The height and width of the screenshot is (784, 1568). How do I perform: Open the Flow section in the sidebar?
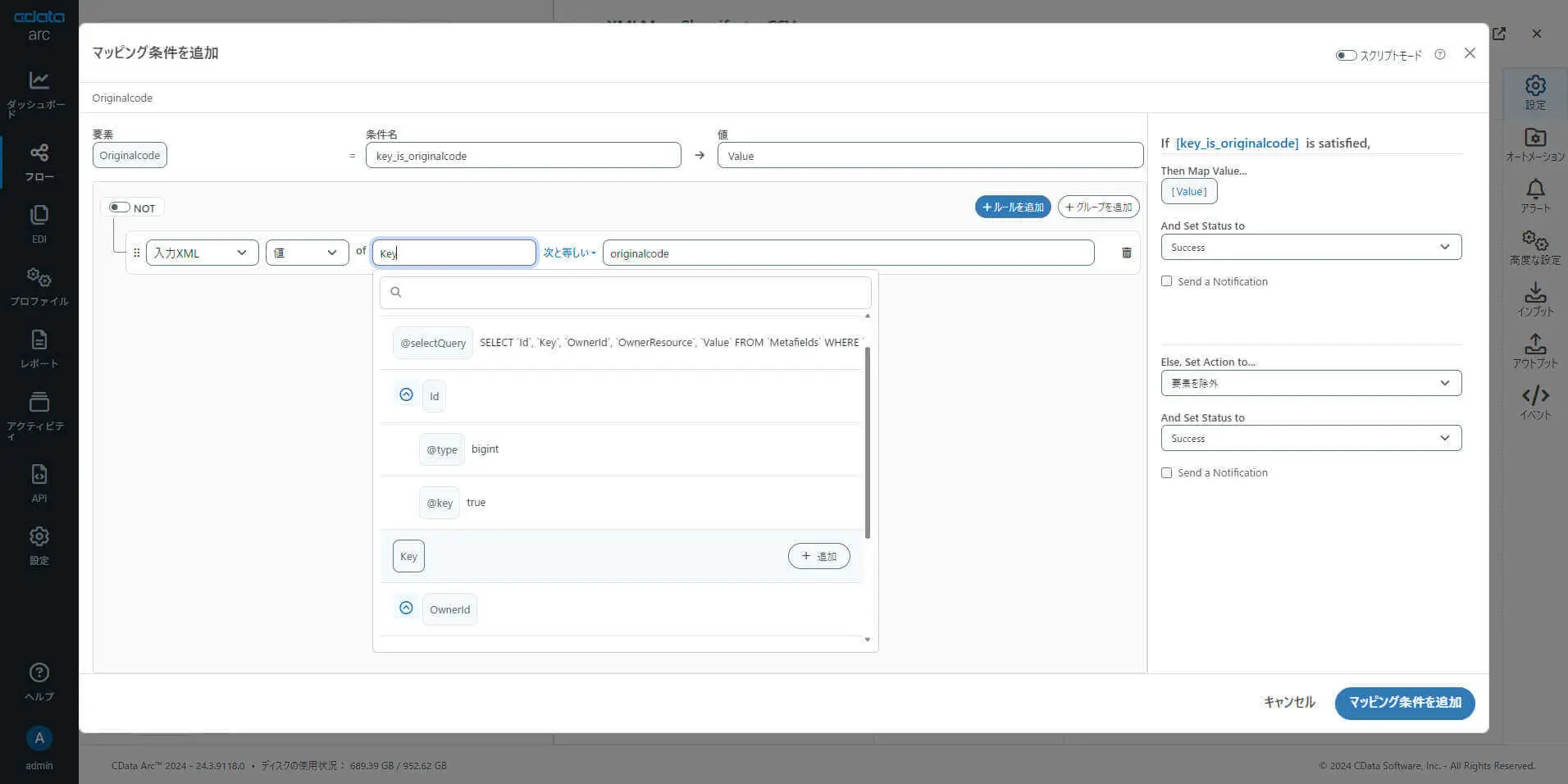click(39, 162)
